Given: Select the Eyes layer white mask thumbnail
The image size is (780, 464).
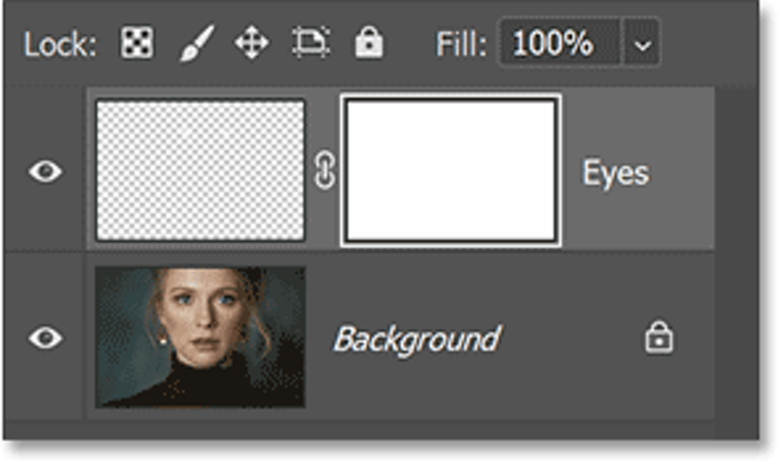Looking at the screenshot, I should tap(451, 170).
